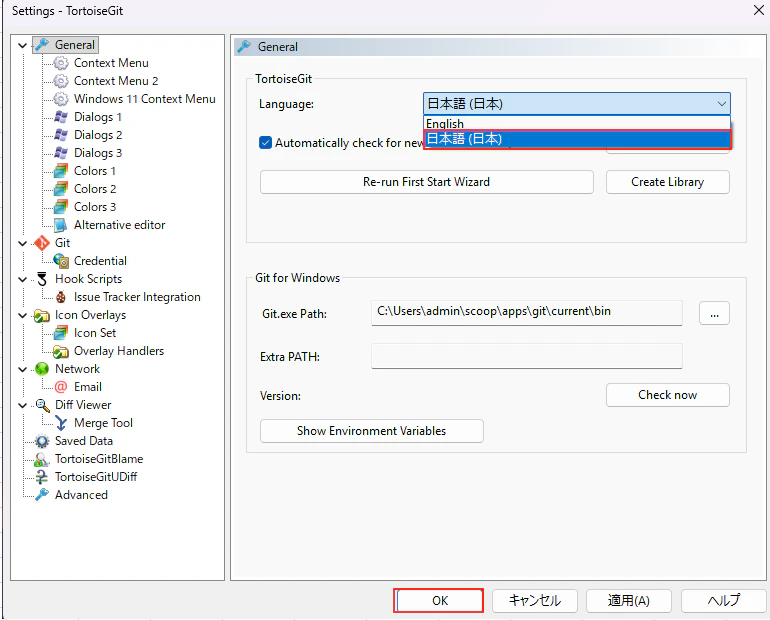
Task: Click the Context Menu gear icon
Action: click(61, 63)
